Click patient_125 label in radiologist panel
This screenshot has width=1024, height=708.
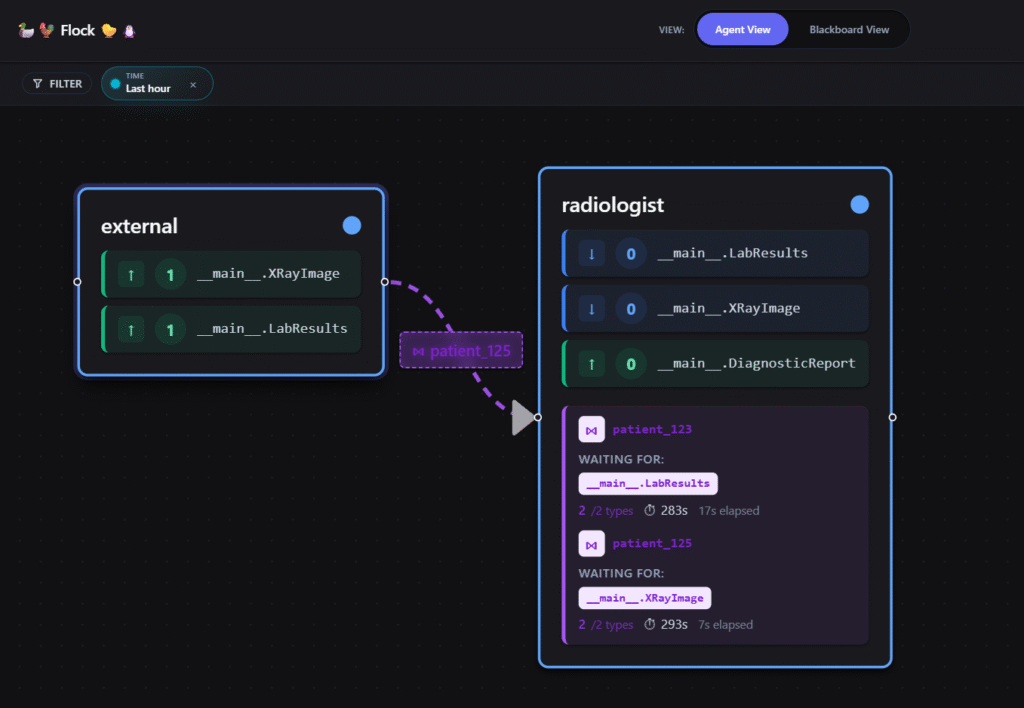pos(652,543)
